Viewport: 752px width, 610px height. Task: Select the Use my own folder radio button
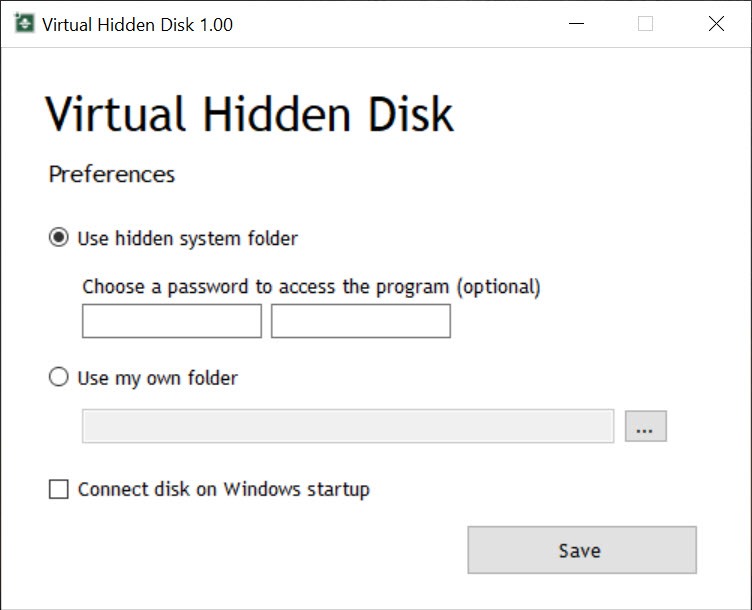click(x=59, y=377)
